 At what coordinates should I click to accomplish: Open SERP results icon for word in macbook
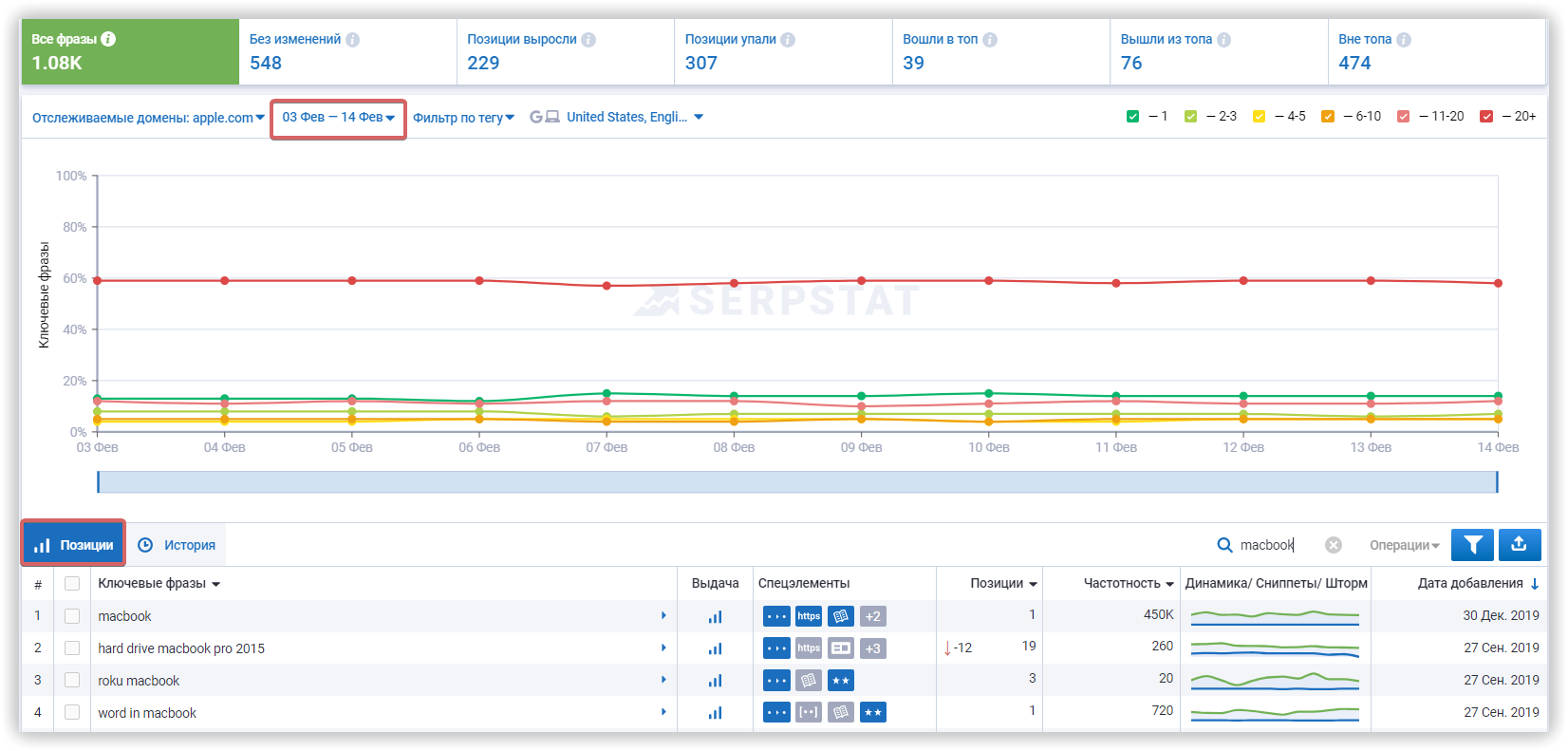715,713
